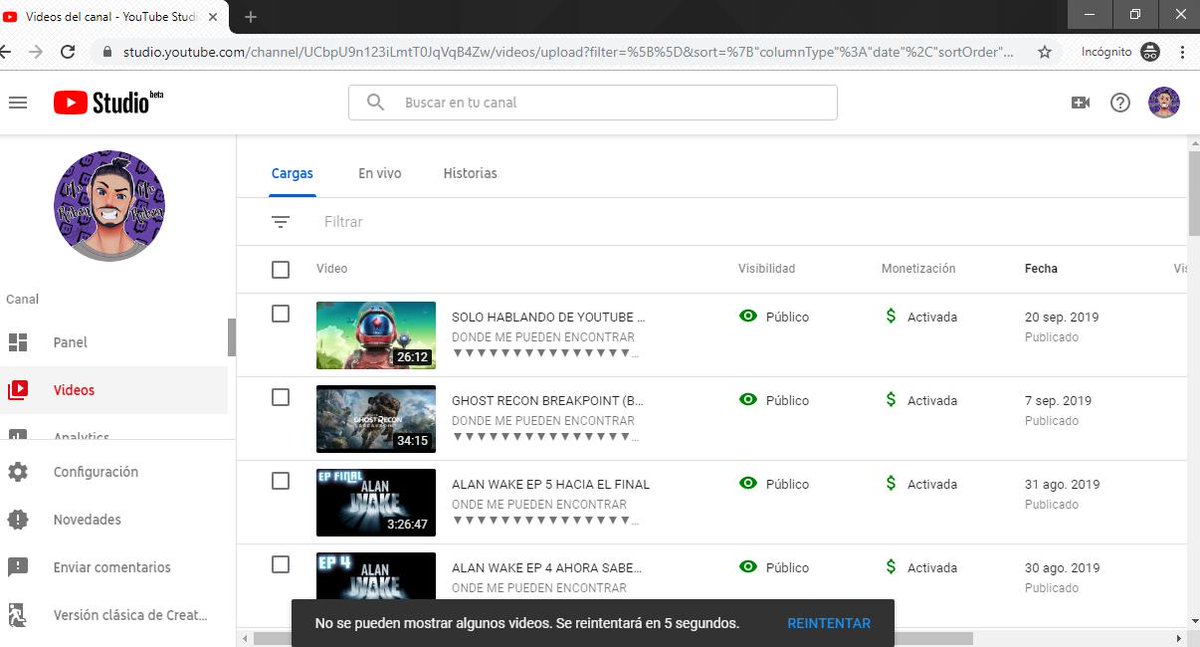Bookmark page with the star icon

pyautogui.click(x=1045, y=52)
